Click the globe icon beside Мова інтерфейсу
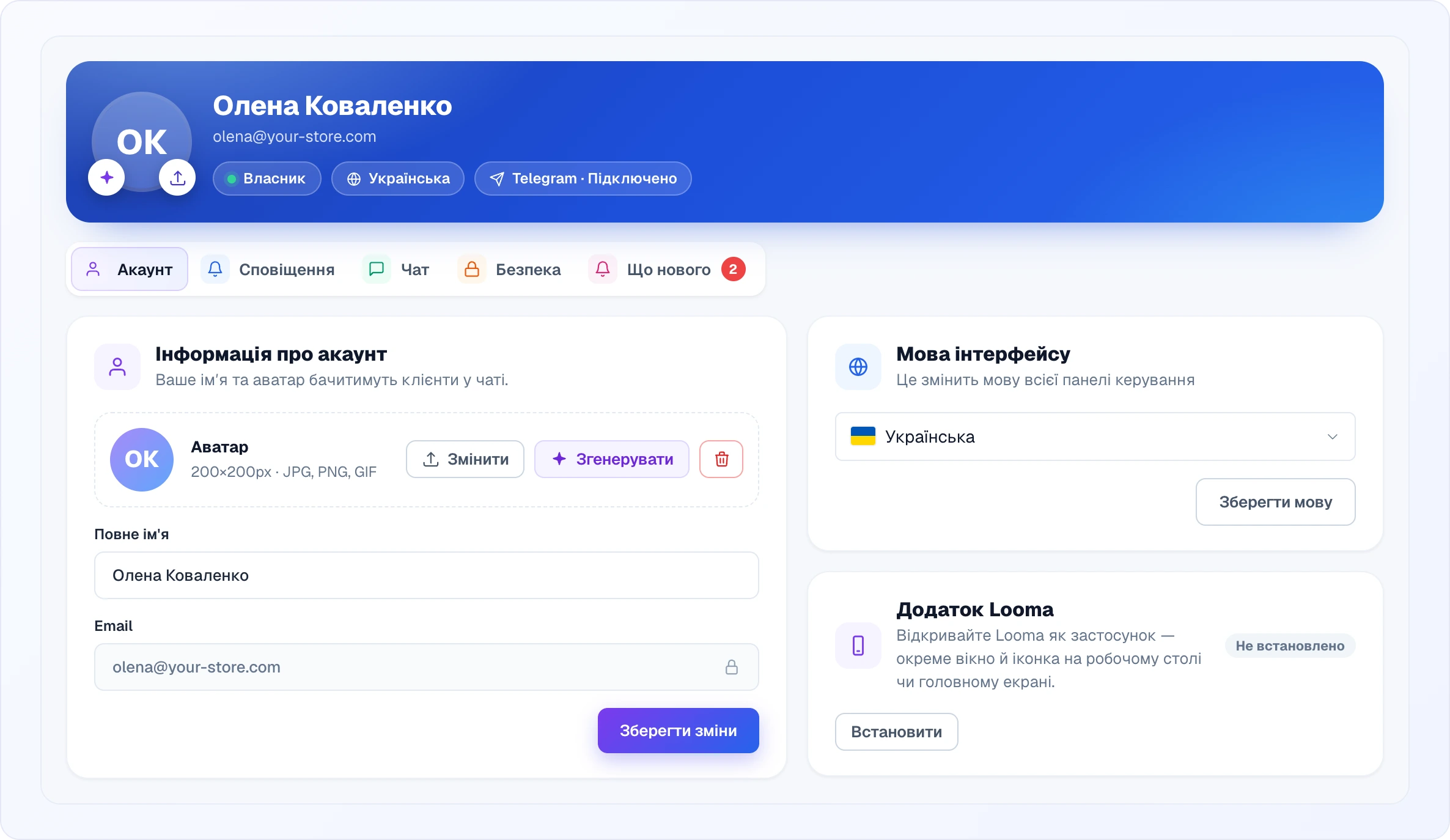This screenshot has width=1450, height=840. (x=858, y=367)
